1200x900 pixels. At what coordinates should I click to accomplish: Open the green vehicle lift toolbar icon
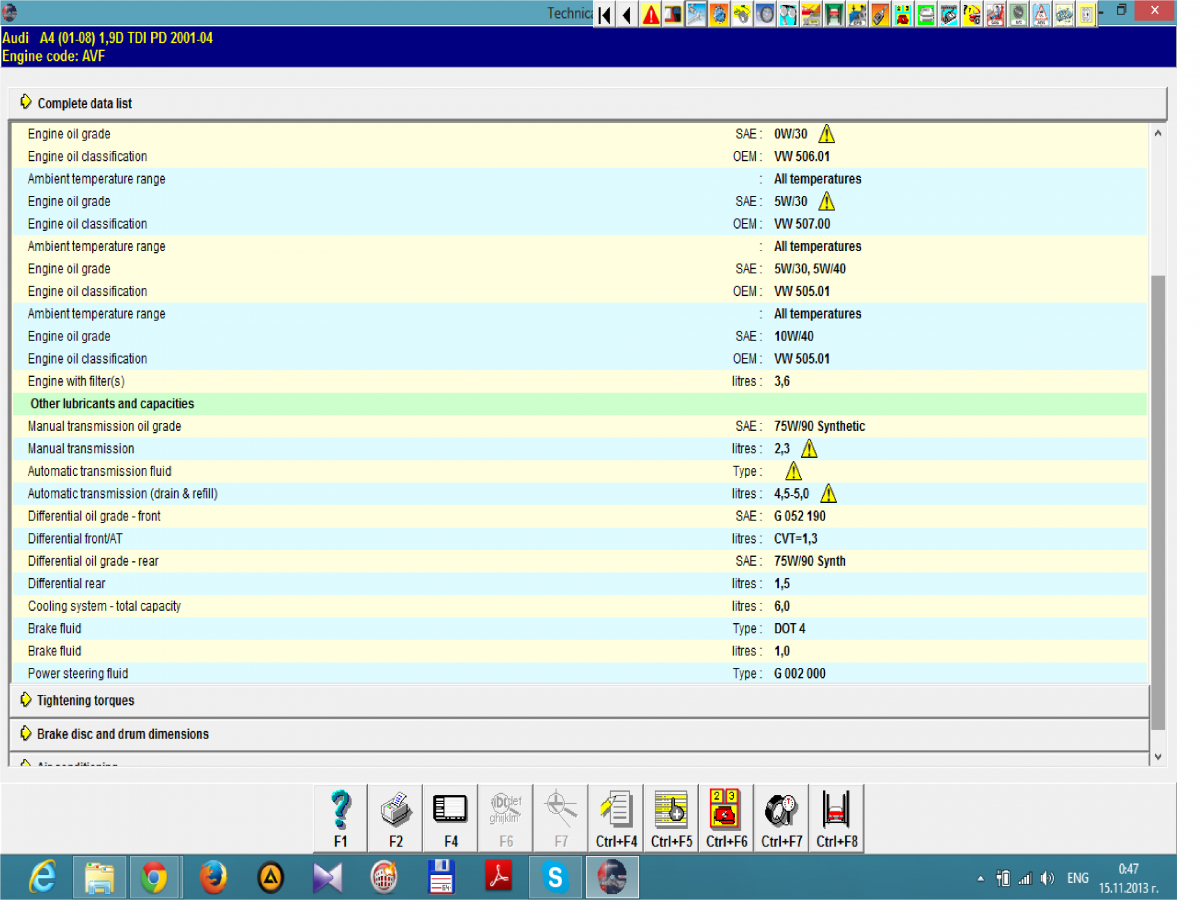[834, 14]
